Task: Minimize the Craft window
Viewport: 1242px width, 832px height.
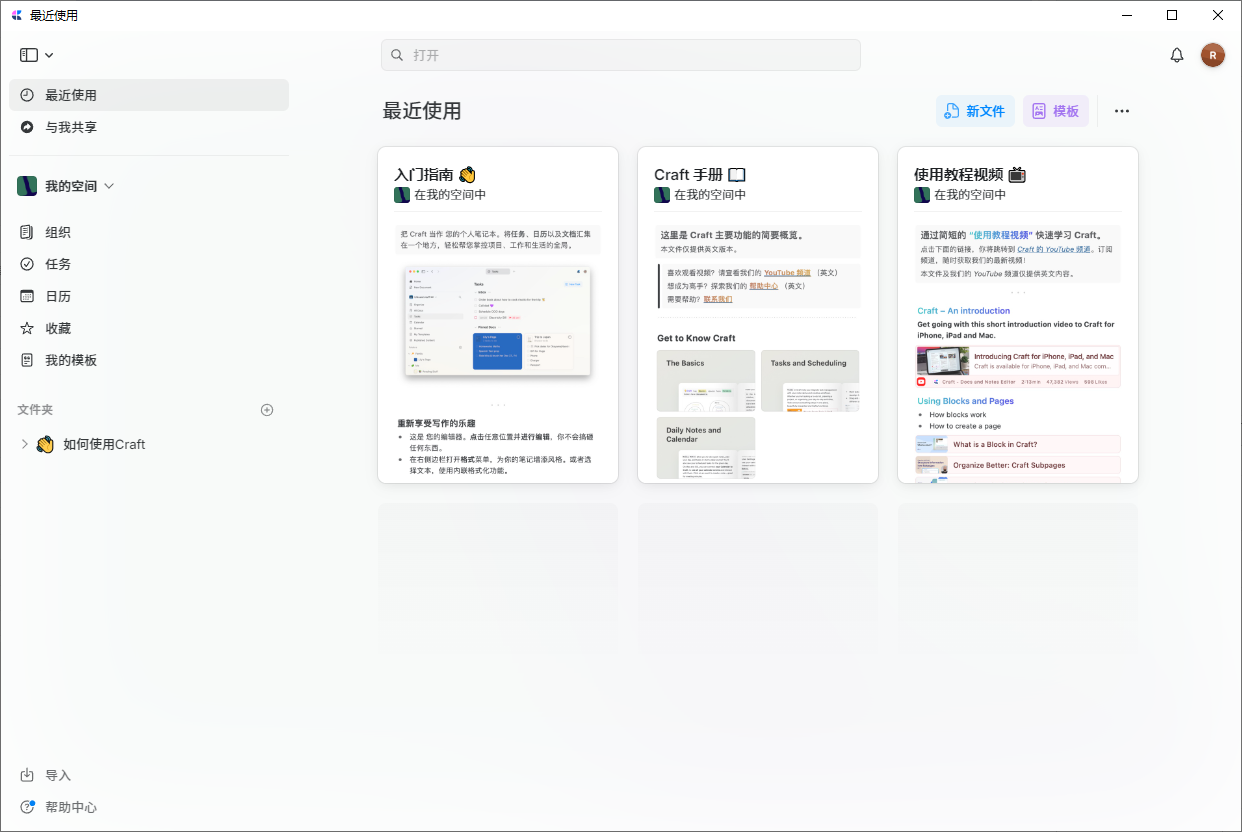Action: click(1127, 15)
